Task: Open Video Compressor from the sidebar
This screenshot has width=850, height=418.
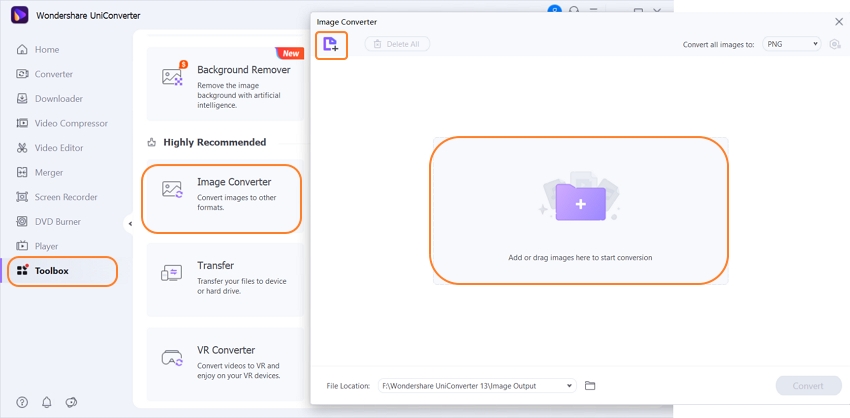Action: [62, 123]
